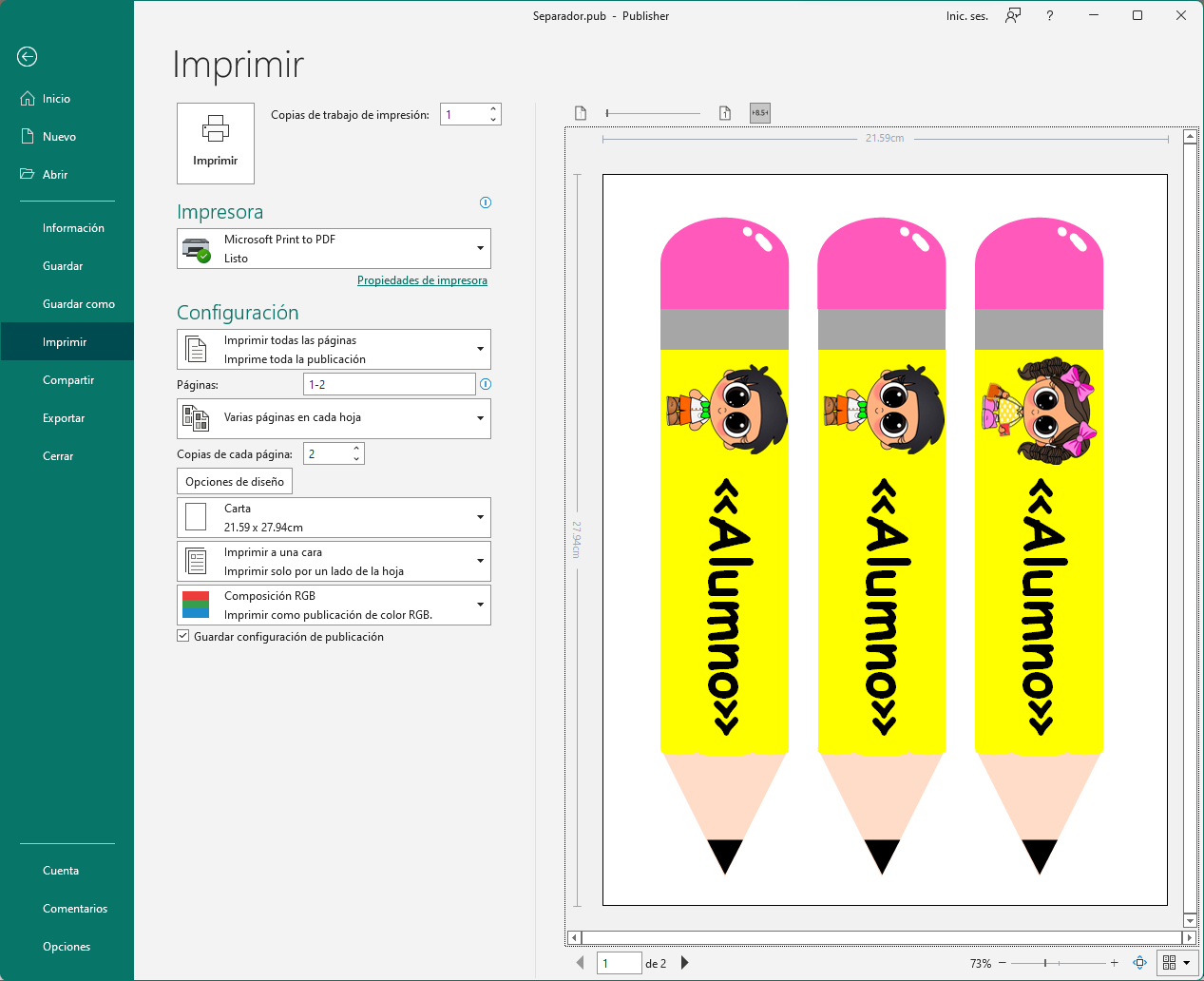Click the Páginas range input field
This screenshot has width=1204, height=981.
coord(389,384)
